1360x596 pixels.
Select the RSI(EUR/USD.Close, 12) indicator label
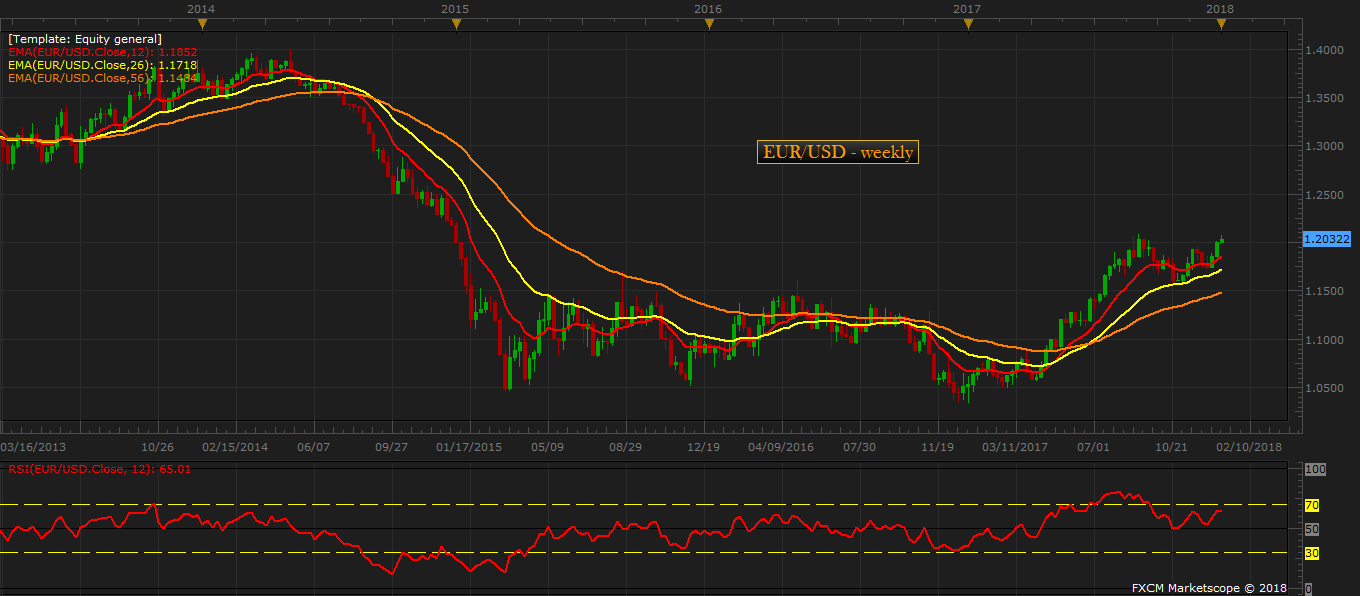point(100,468)
